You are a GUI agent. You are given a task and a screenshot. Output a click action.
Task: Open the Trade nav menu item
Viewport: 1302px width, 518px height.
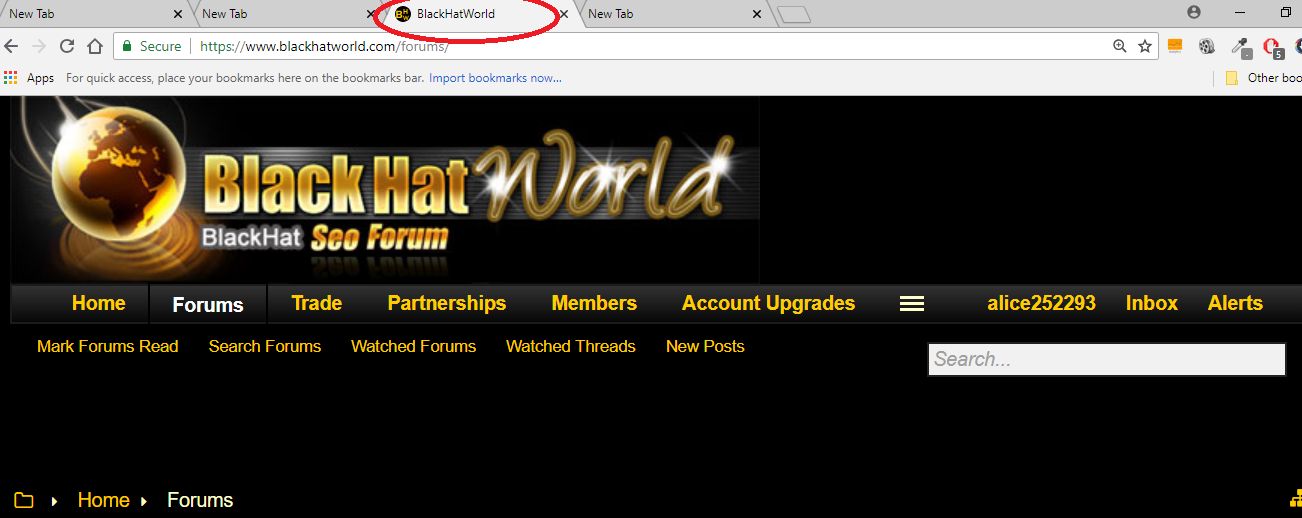coord(317,303)
